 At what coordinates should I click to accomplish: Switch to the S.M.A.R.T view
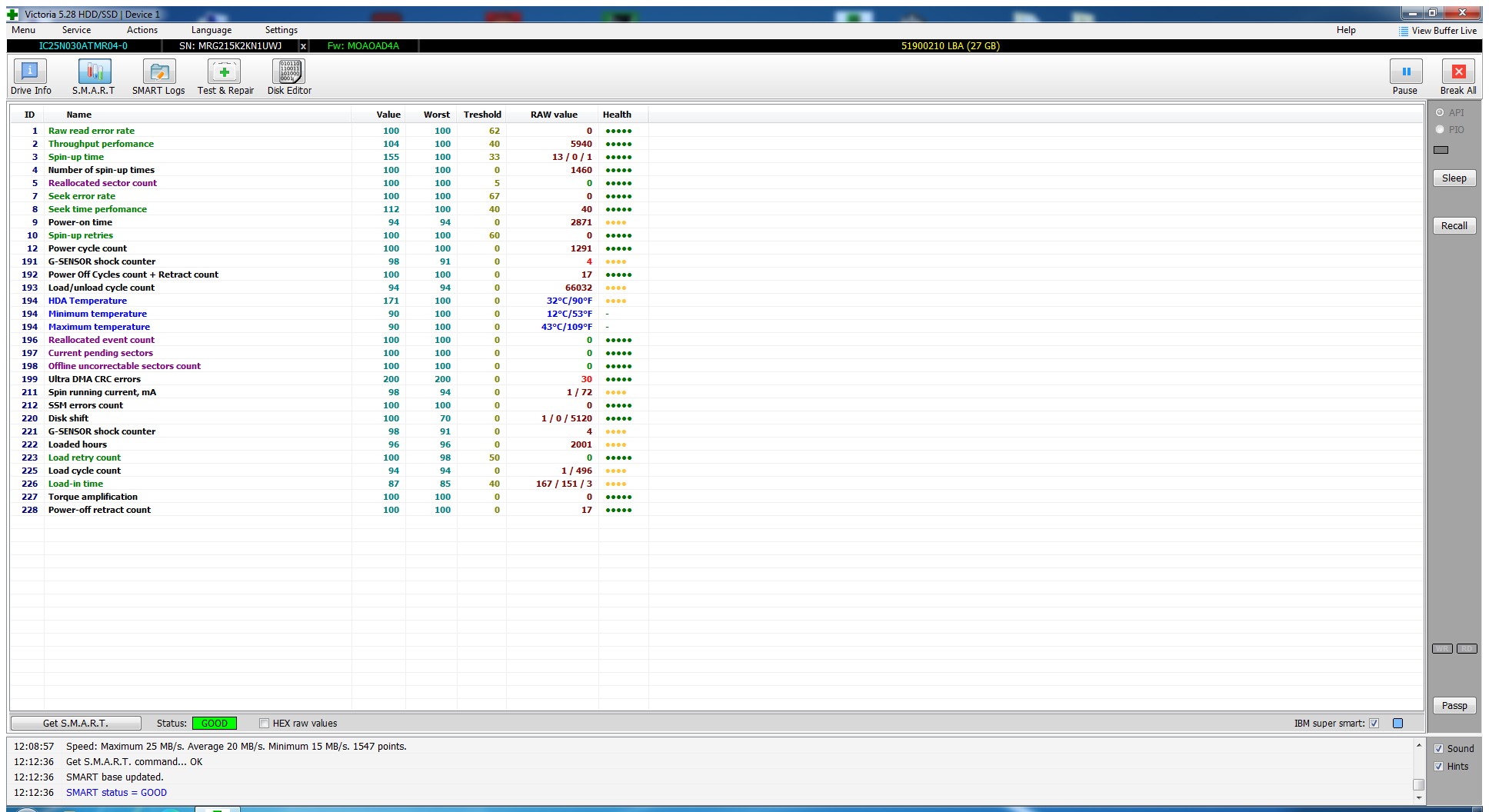(94, 77)
